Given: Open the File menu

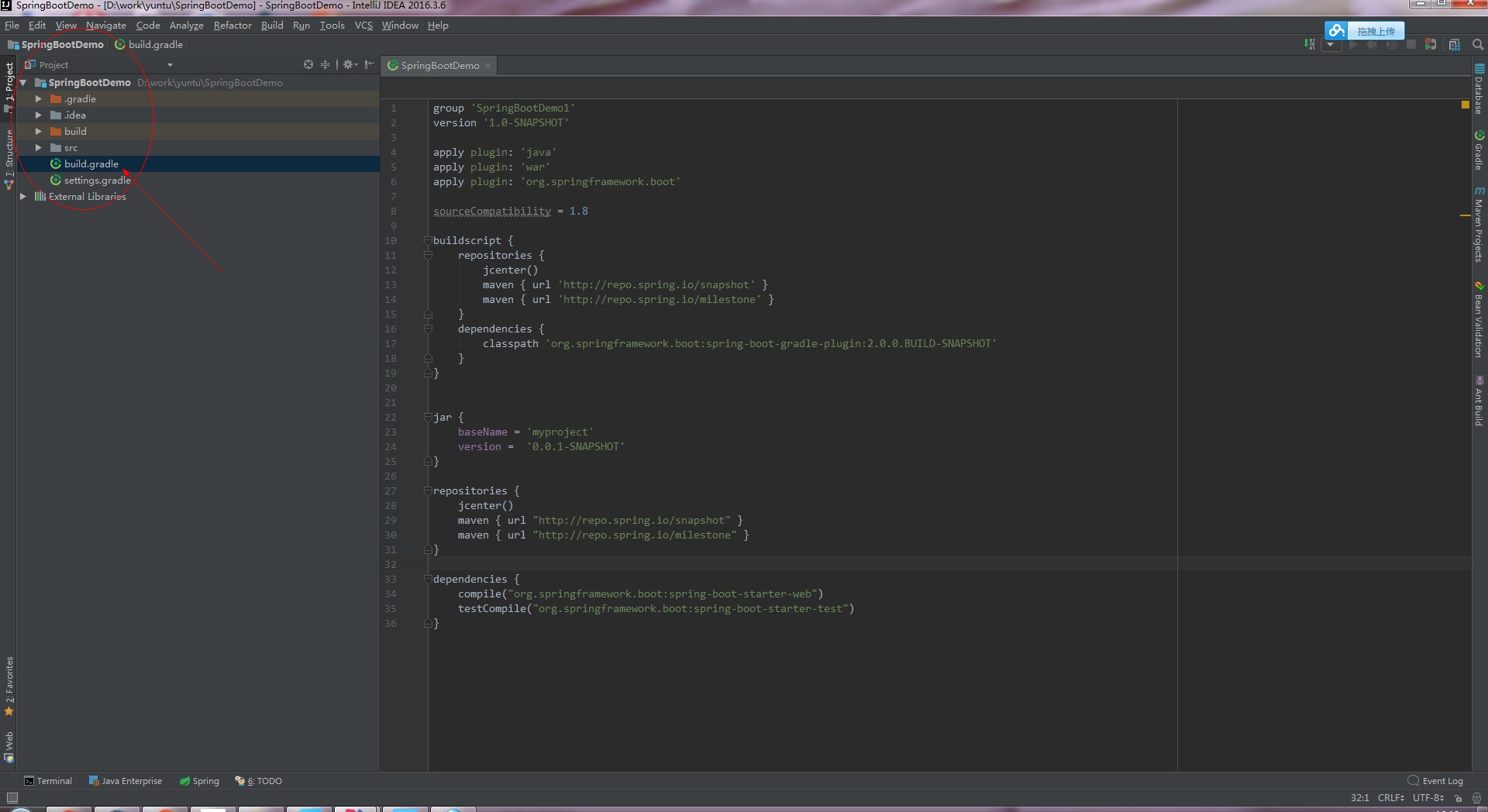Looking at the screenshot, I should coord(12,26).
